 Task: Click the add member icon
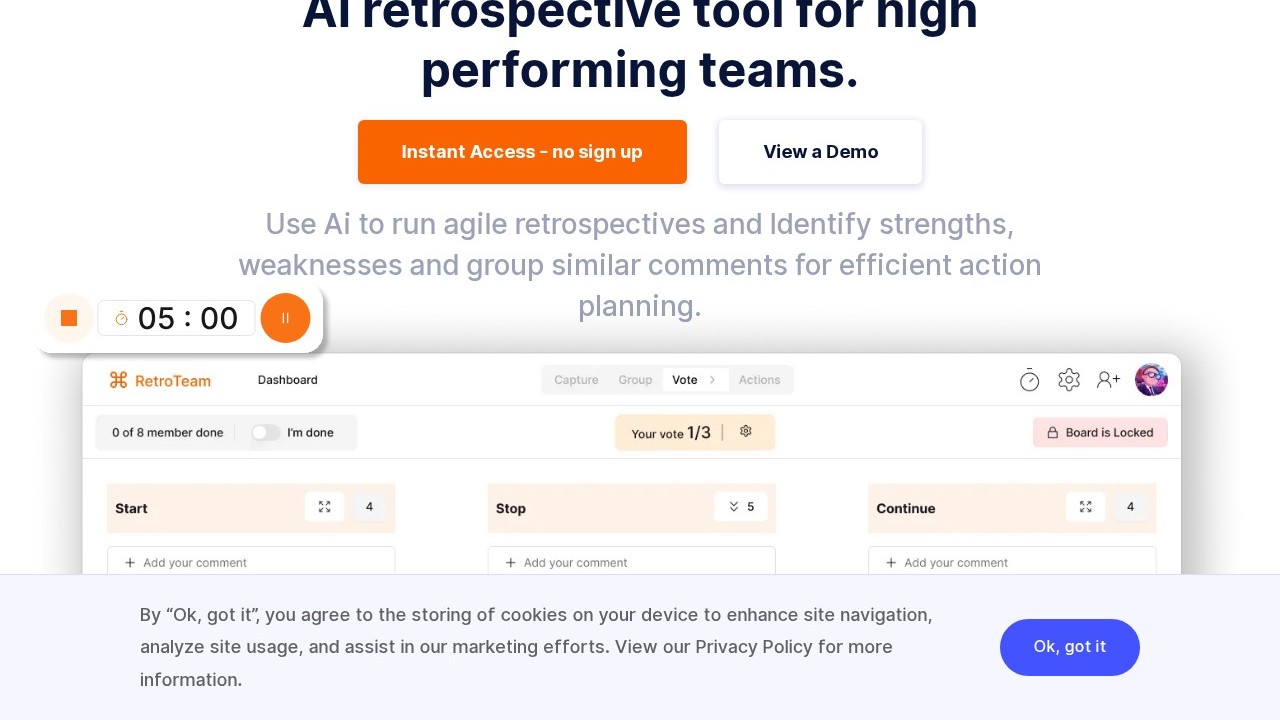[x=1108, y=380]
